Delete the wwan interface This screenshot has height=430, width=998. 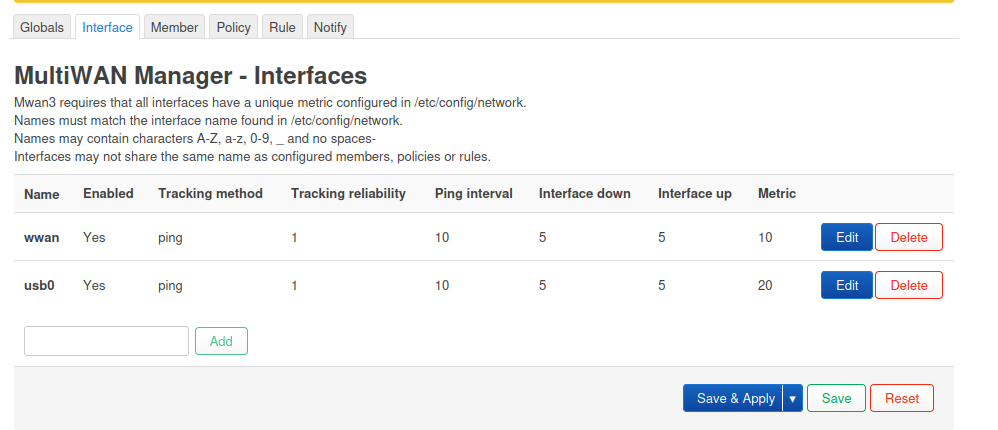pos(909,237)
